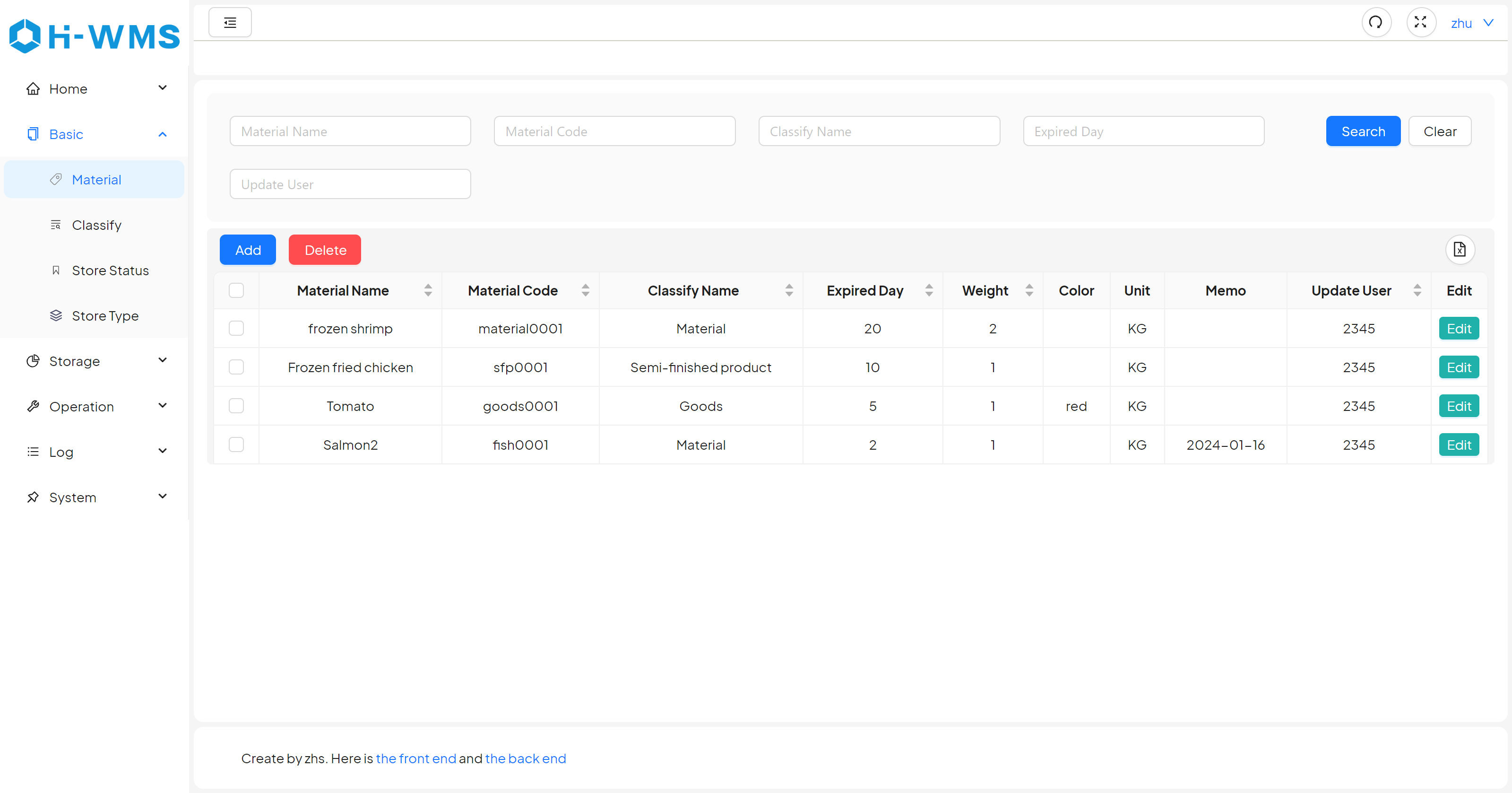Click the refresh page icon

(1376, 22)
